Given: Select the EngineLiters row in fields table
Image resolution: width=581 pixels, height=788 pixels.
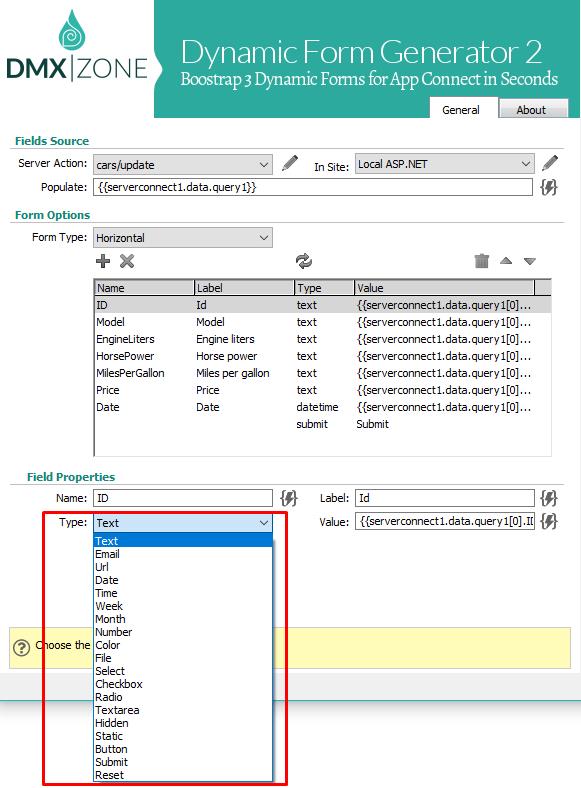Looking at the screenshot, I should point(323,339).
